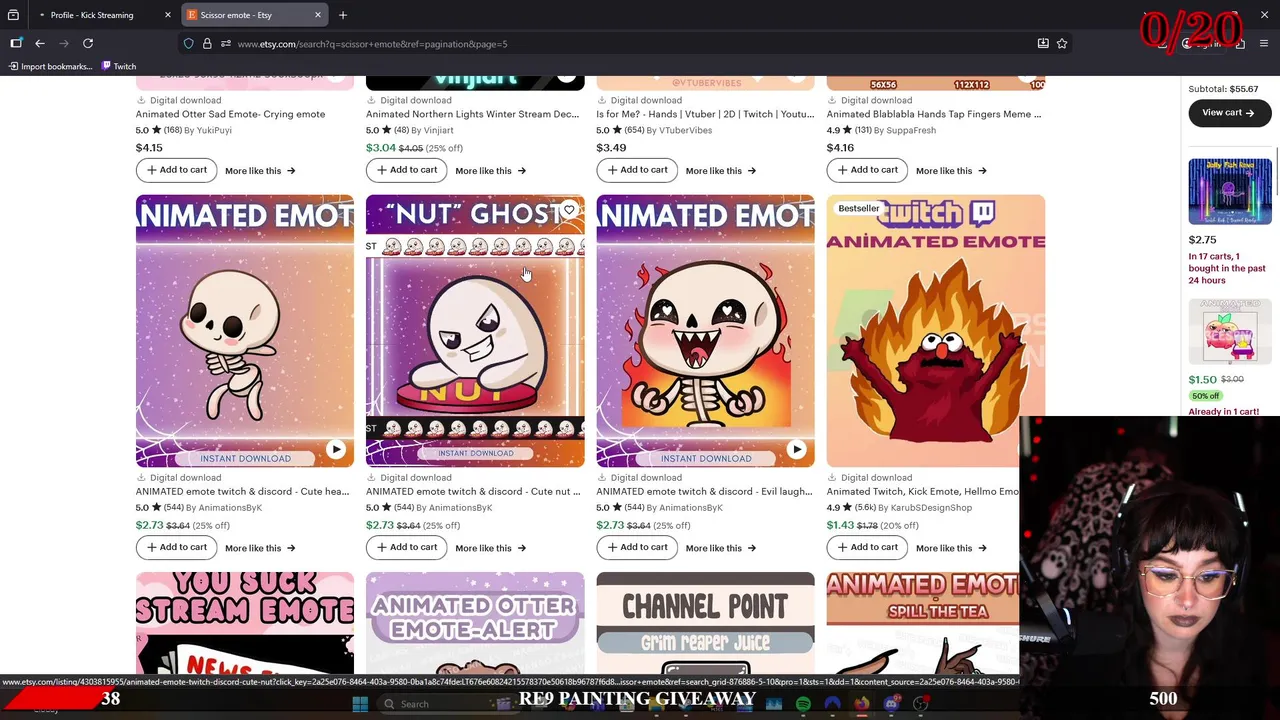The image size is (1280, 720).
Task: Open the Firefox taskbar icon
Action: point(861,704)
